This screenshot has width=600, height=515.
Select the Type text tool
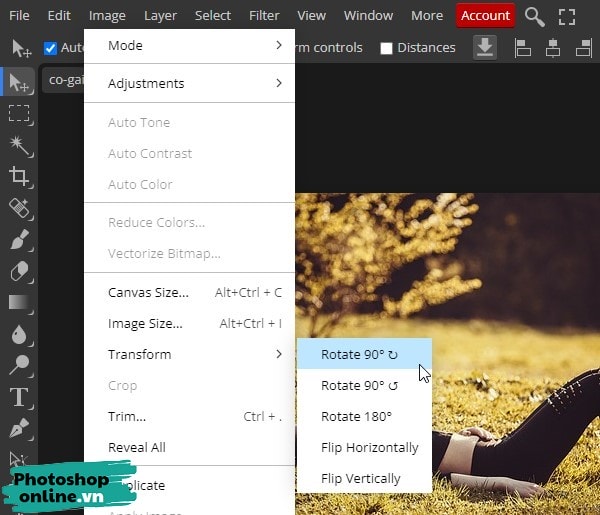(19, 397)
